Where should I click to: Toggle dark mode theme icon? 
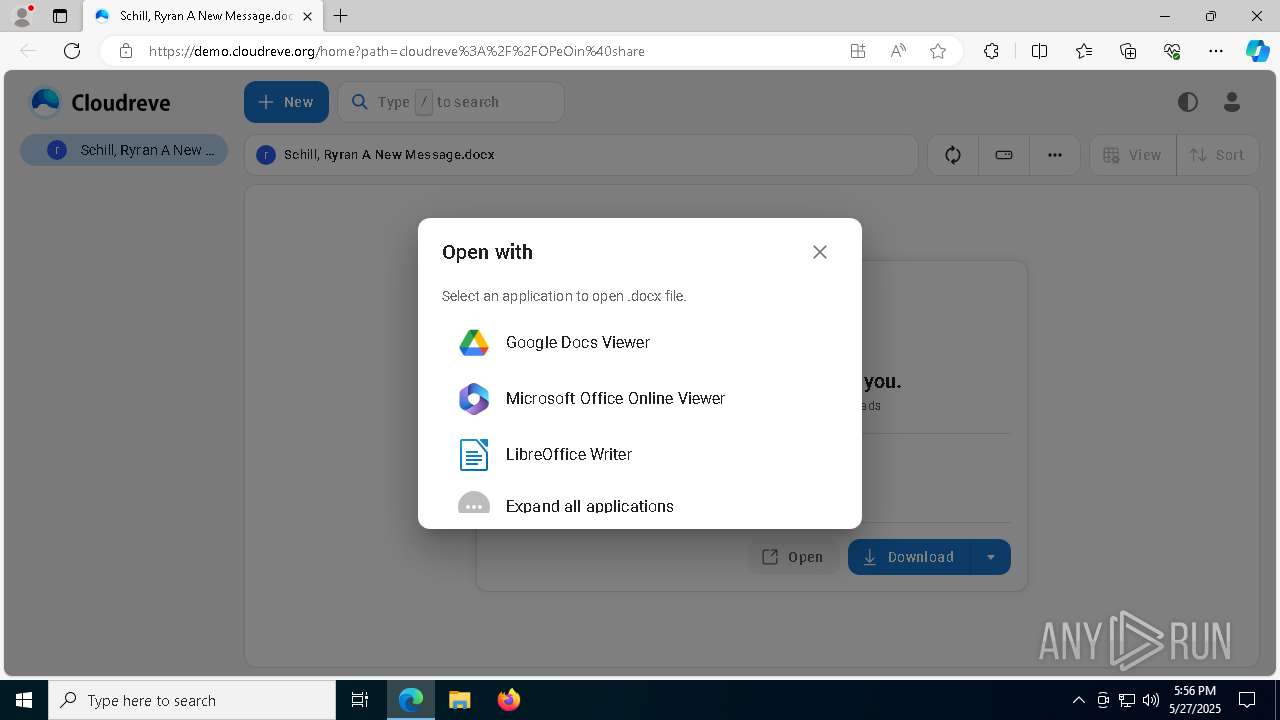pos(1188,102)
